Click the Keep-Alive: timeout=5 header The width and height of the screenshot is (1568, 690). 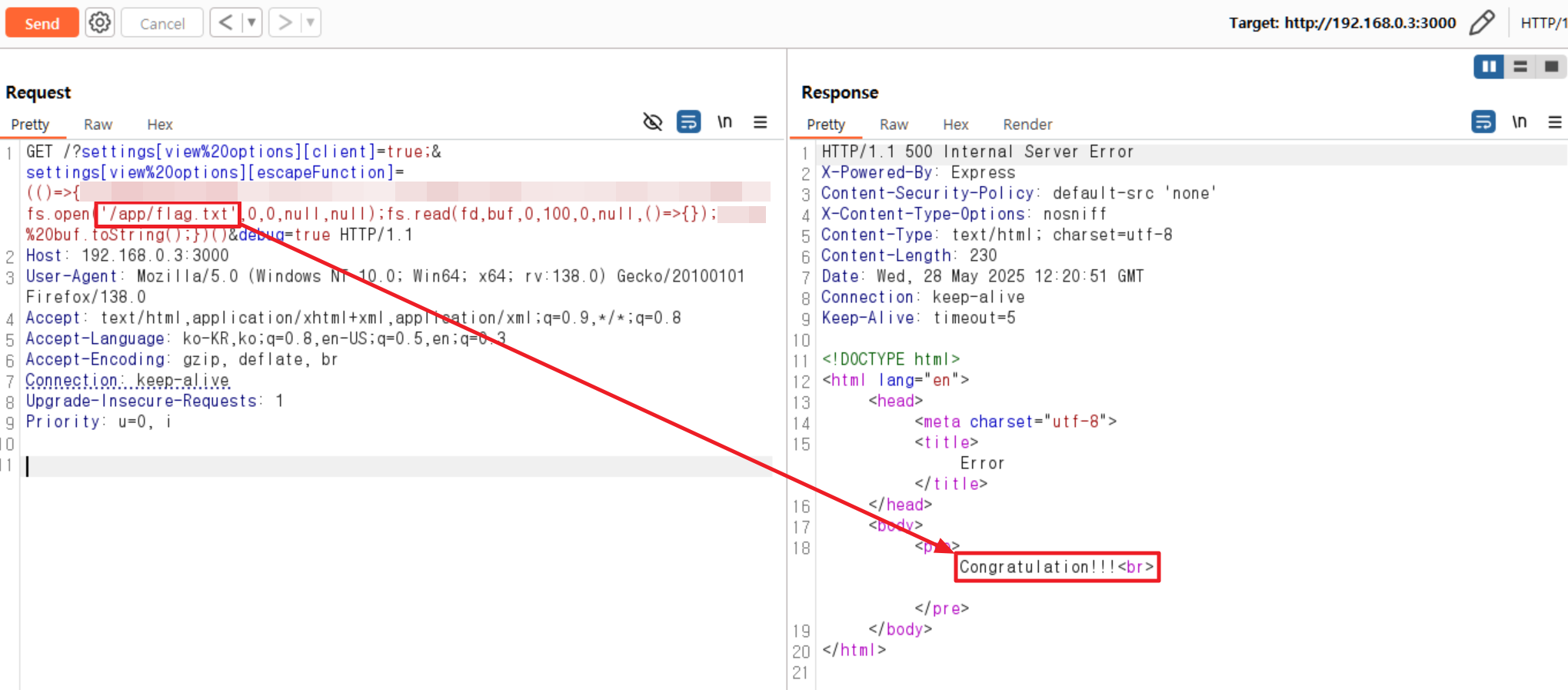tap(918, 318)
